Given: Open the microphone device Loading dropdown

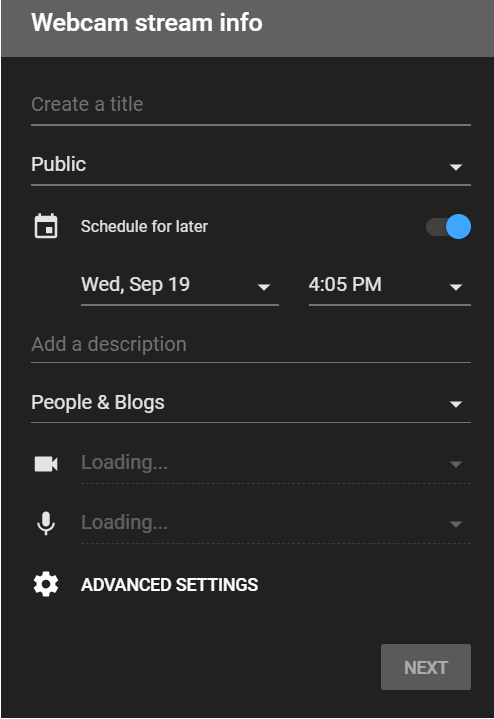Looking at the screenshot, I should pos(276,523).
